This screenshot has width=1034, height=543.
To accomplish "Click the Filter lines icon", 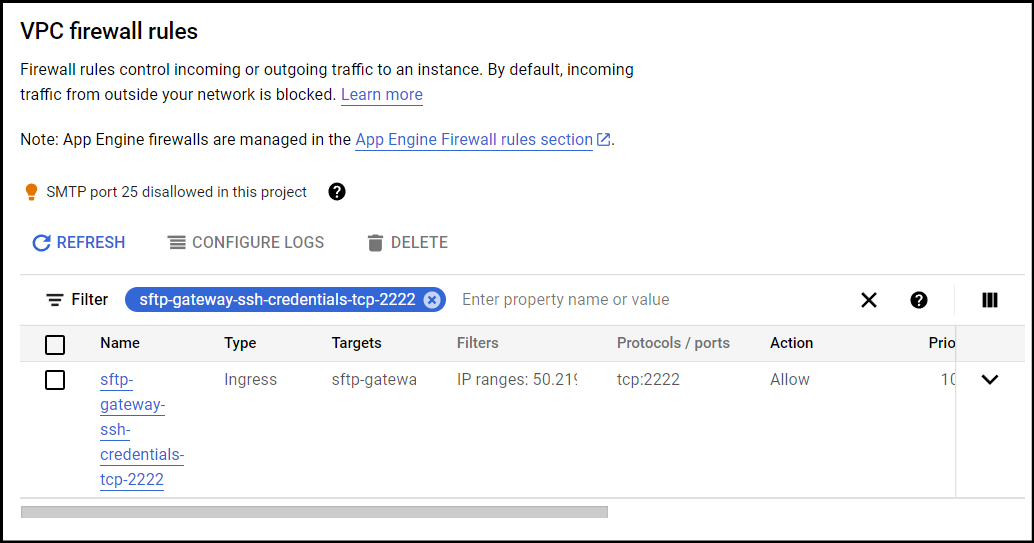I will [x=55, y=300].
